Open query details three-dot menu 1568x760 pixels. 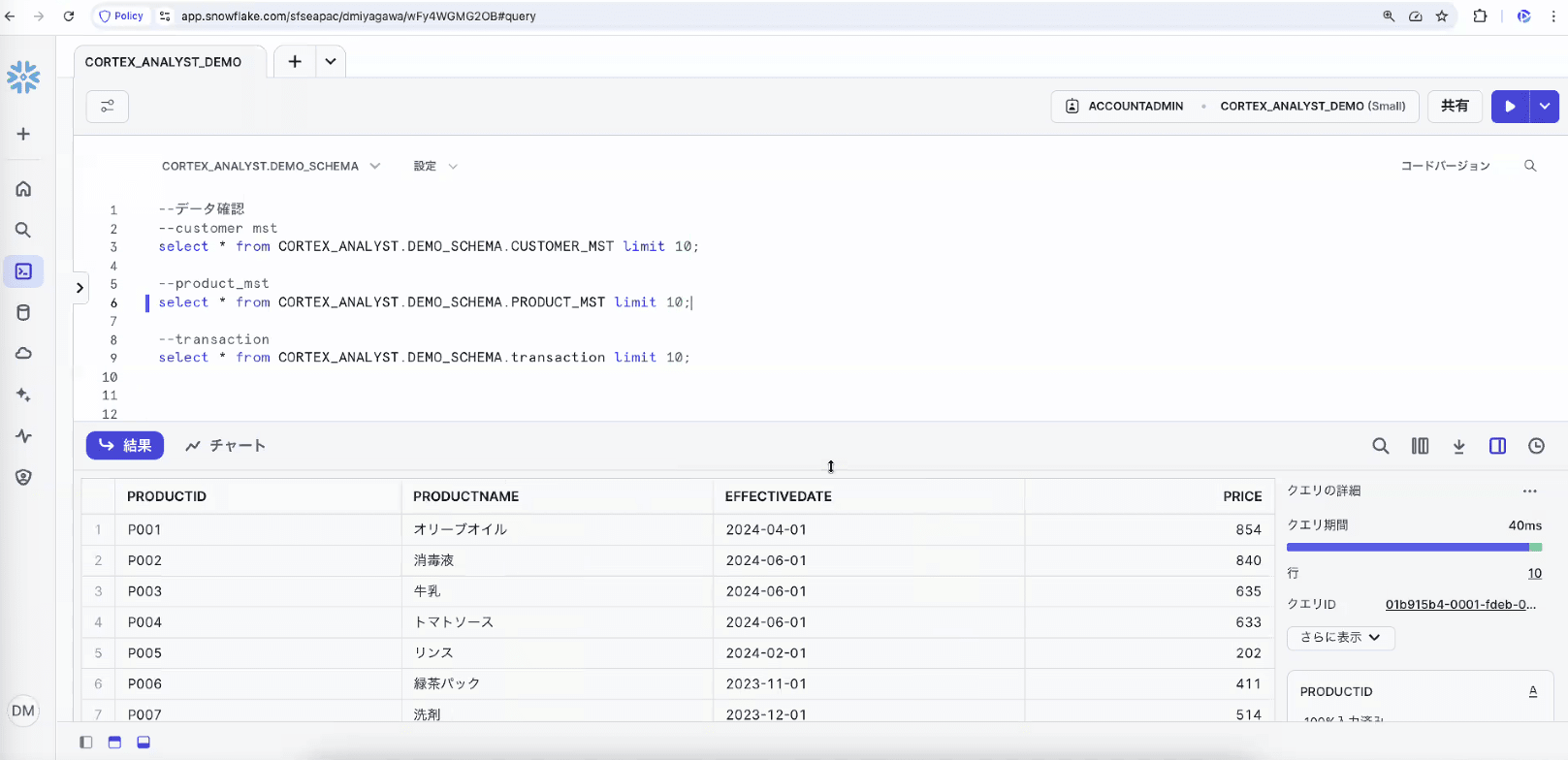coord(1530,491)
